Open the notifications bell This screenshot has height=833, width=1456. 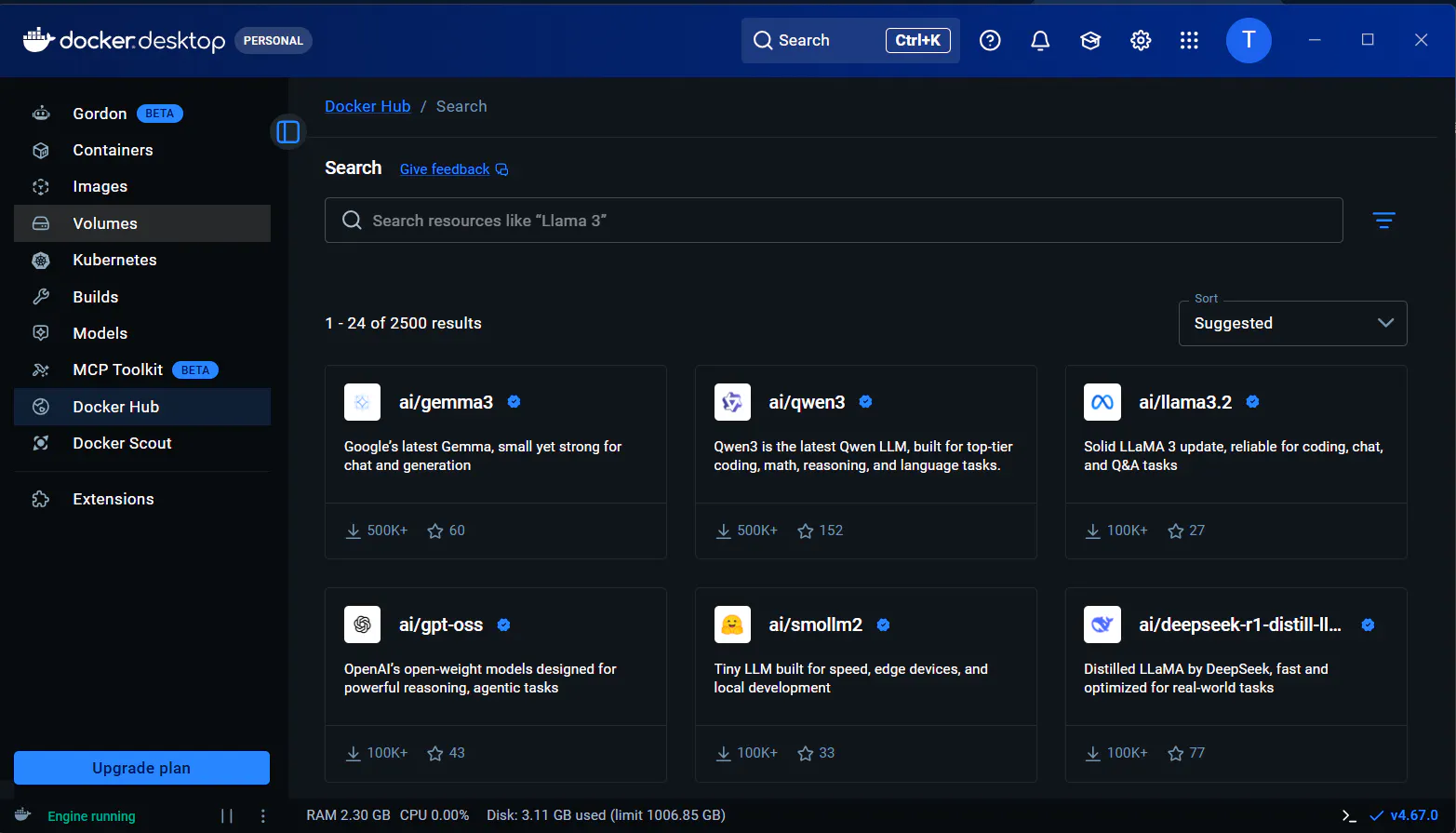(x=1040, y=40)
